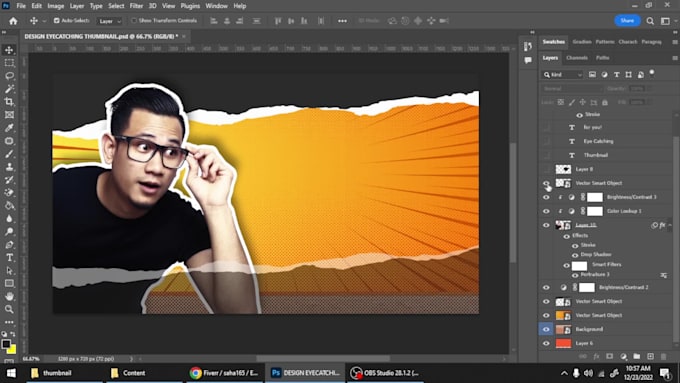This screenshot has width=680, height=383.
Task: Click the Delete layer trash icon
Action: (663, 356)
